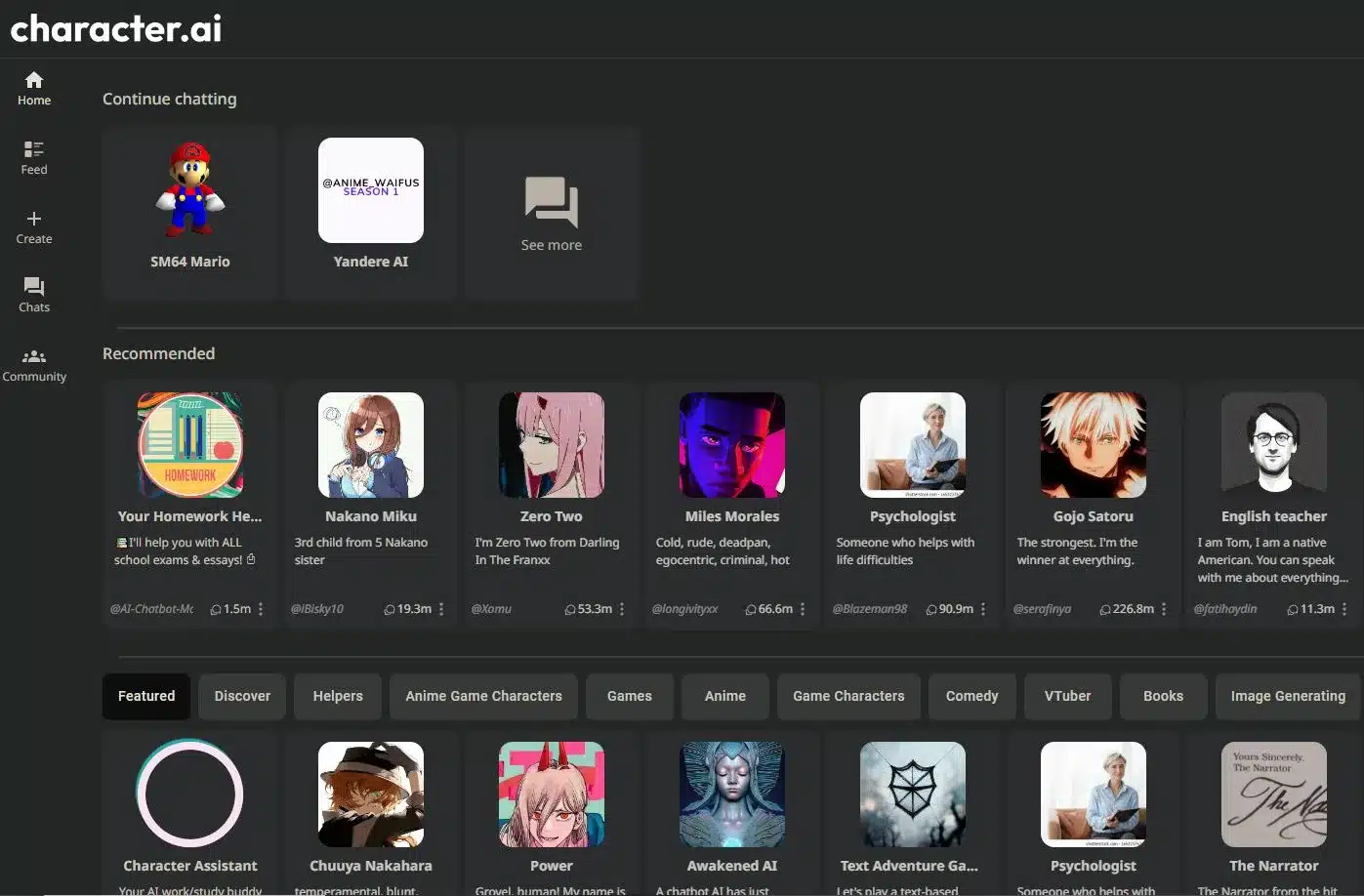The height and width of the screenshot is (896, 1364).
Task: Open options menu for Your Homework Helper card
Action: click(261, 609)
